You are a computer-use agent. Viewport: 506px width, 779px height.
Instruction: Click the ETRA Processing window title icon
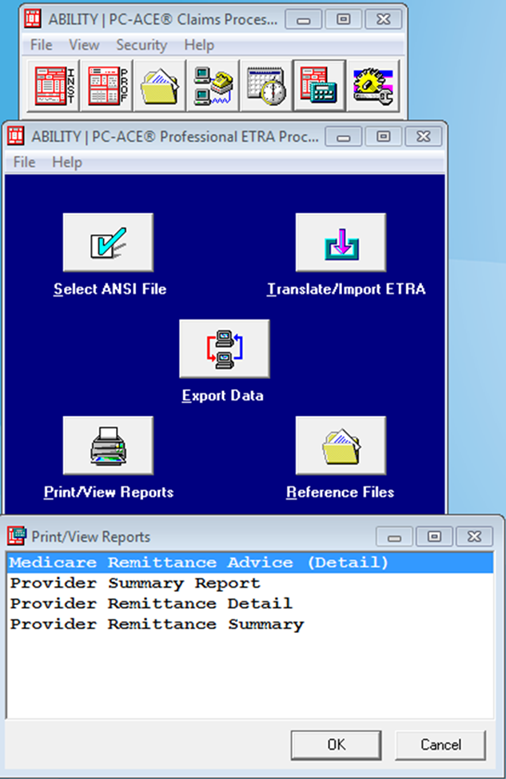[16, 136]
